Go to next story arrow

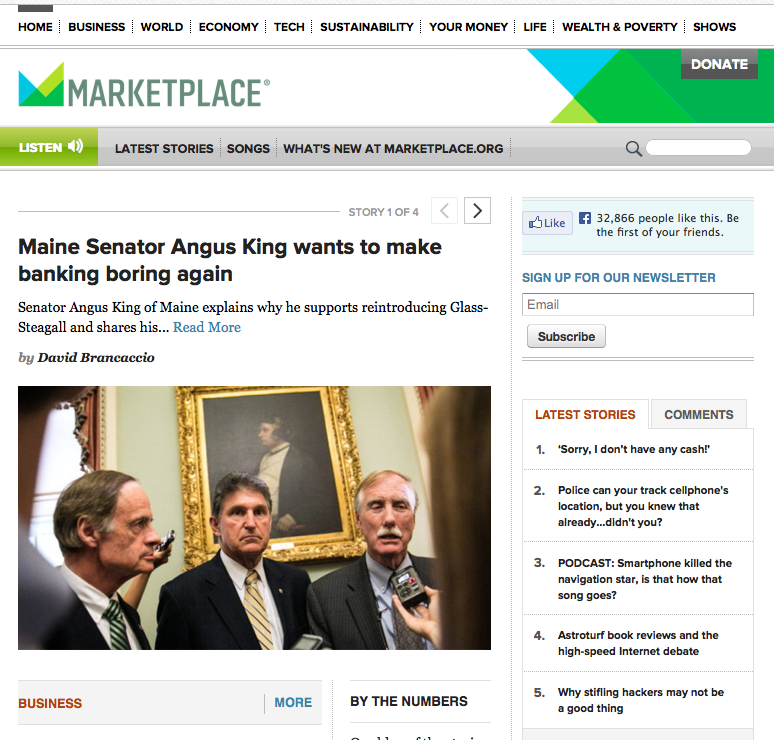pyautogui.click(x=477, y=211)
